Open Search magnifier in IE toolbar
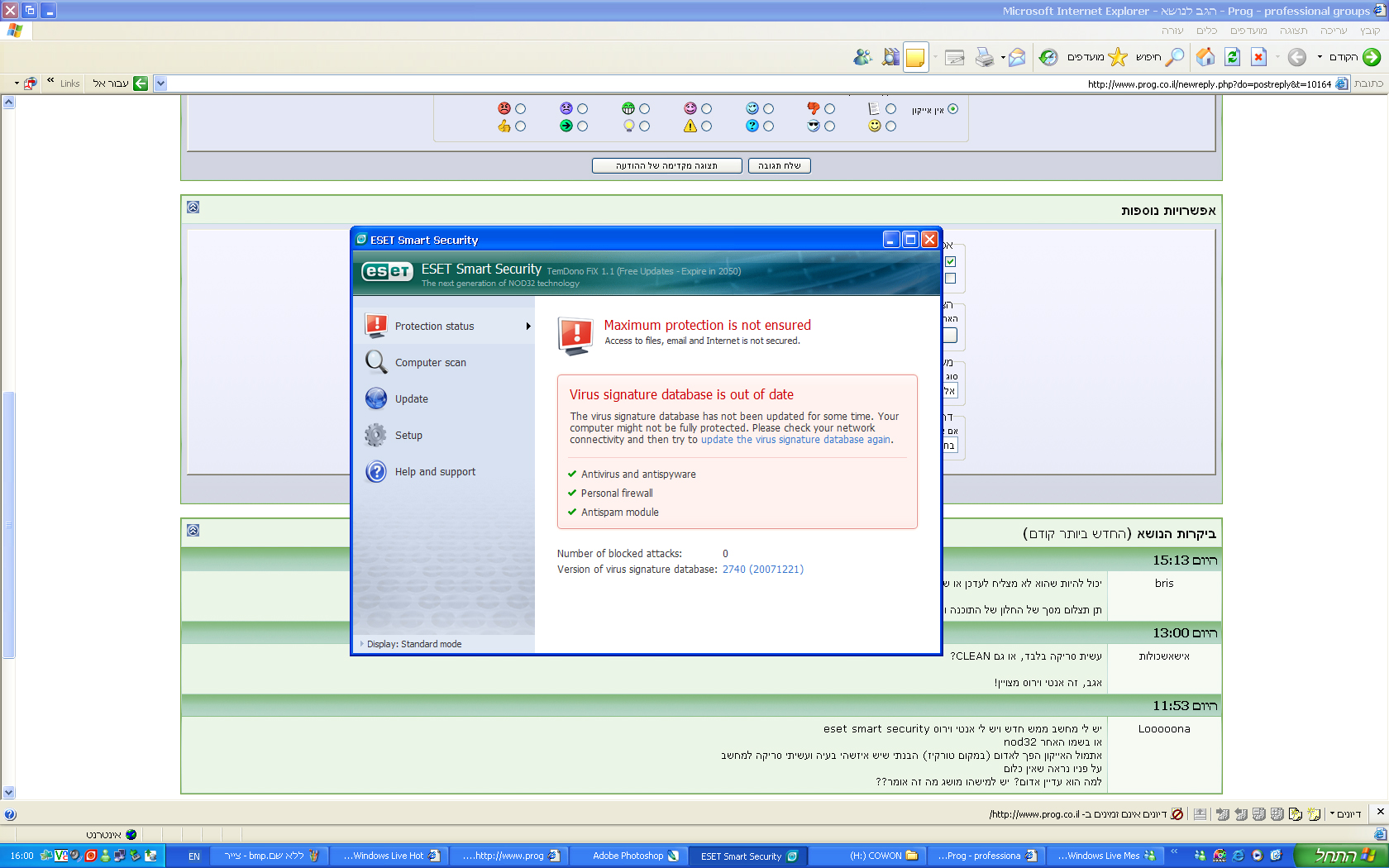The image size is (1389, 868). (x=1175, y=57)
